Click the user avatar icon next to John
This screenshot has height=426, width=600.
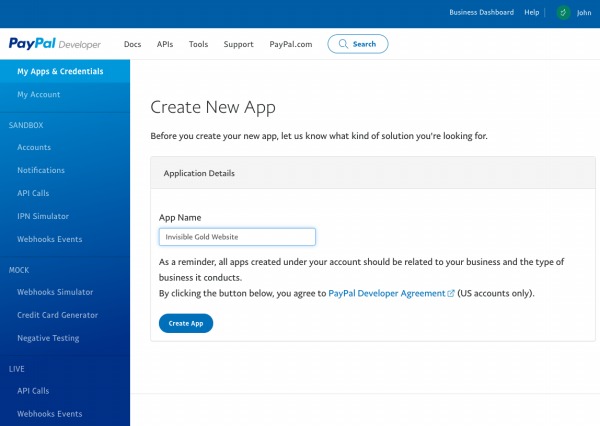tap(563, 13)
